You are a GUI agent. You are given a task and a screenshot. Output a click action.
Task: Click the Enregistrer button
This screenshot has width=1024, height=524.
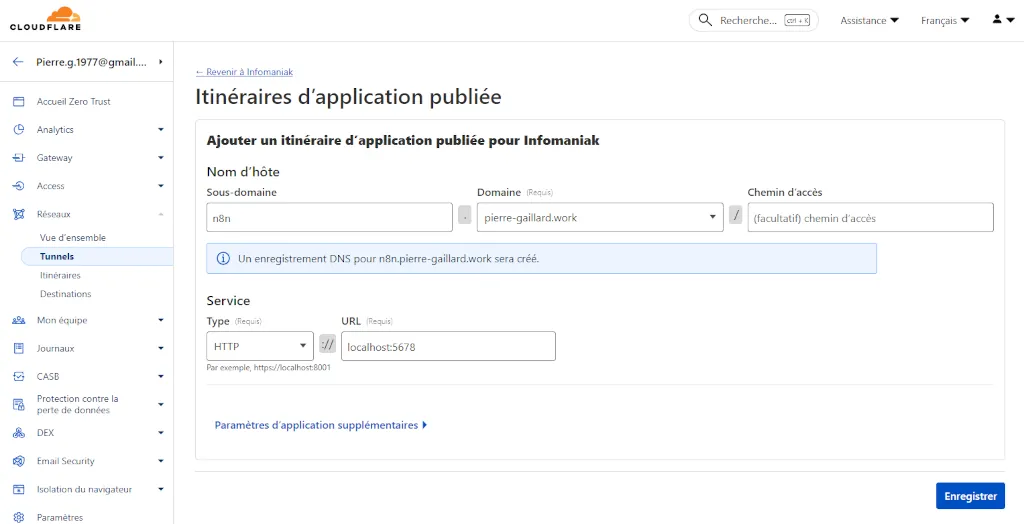(x=970, y=496)
